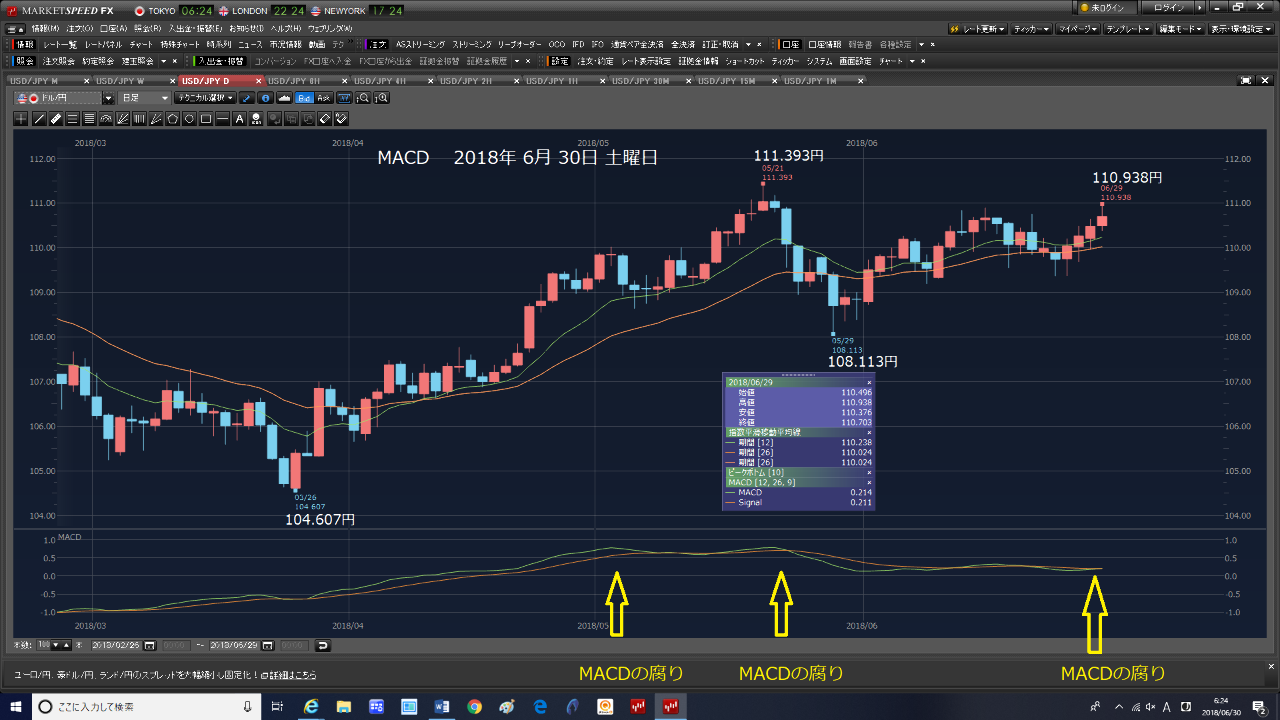The image size is (1280, 720).
Task: Open calendar picker for start date
Action: (150, 646)
